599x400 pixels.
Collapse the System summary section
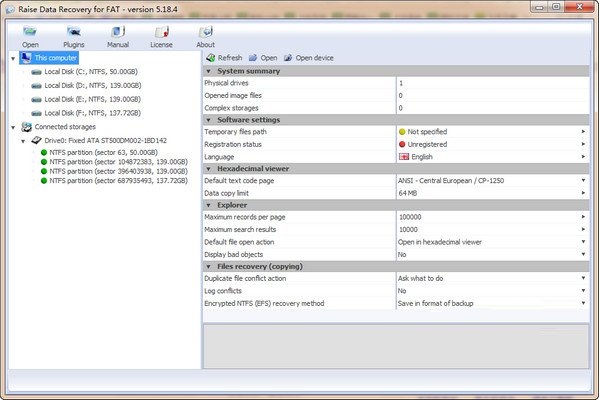click(209, 71)
